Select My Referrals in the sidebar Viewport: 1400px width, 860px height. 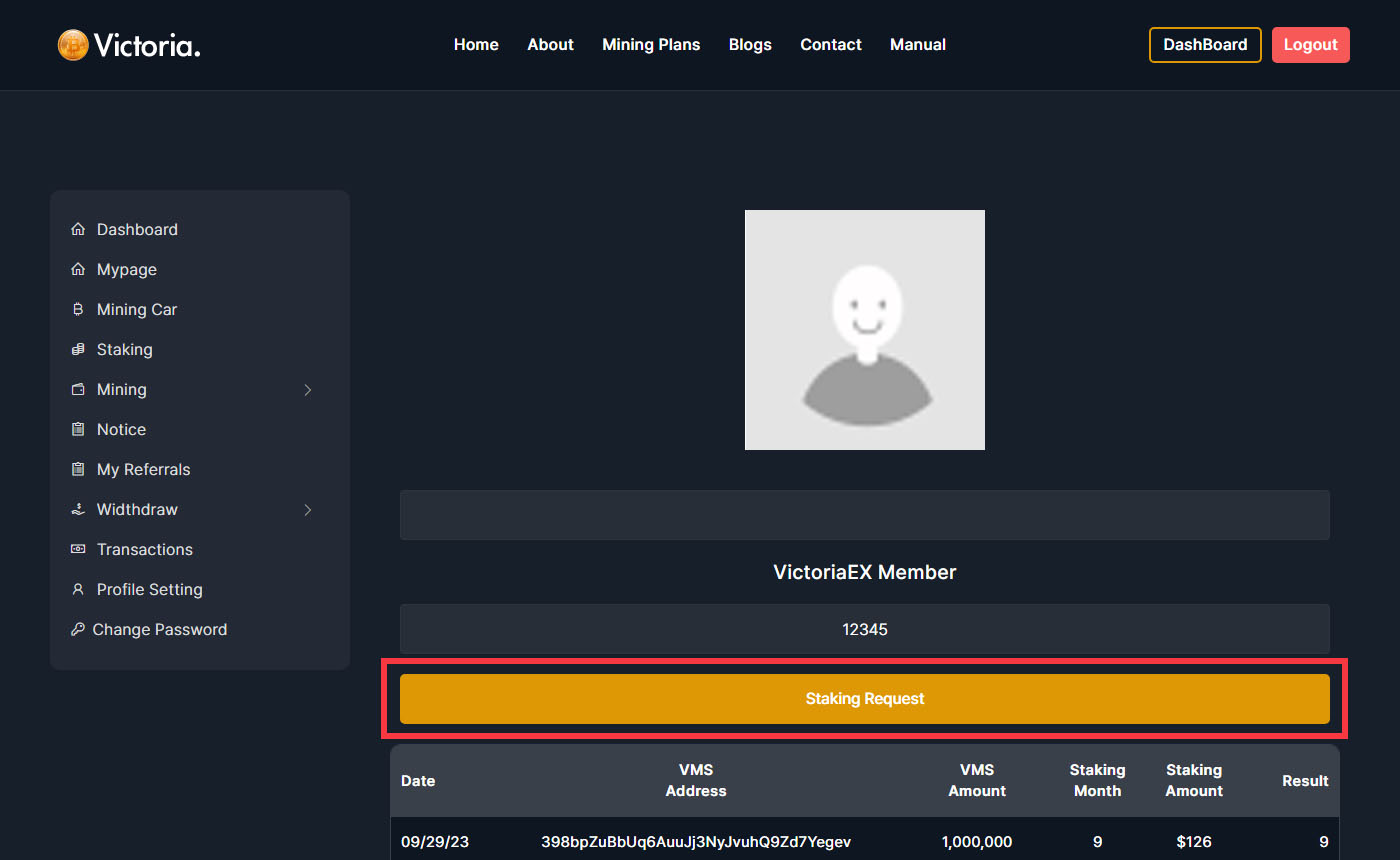click(x=143, y=470)
